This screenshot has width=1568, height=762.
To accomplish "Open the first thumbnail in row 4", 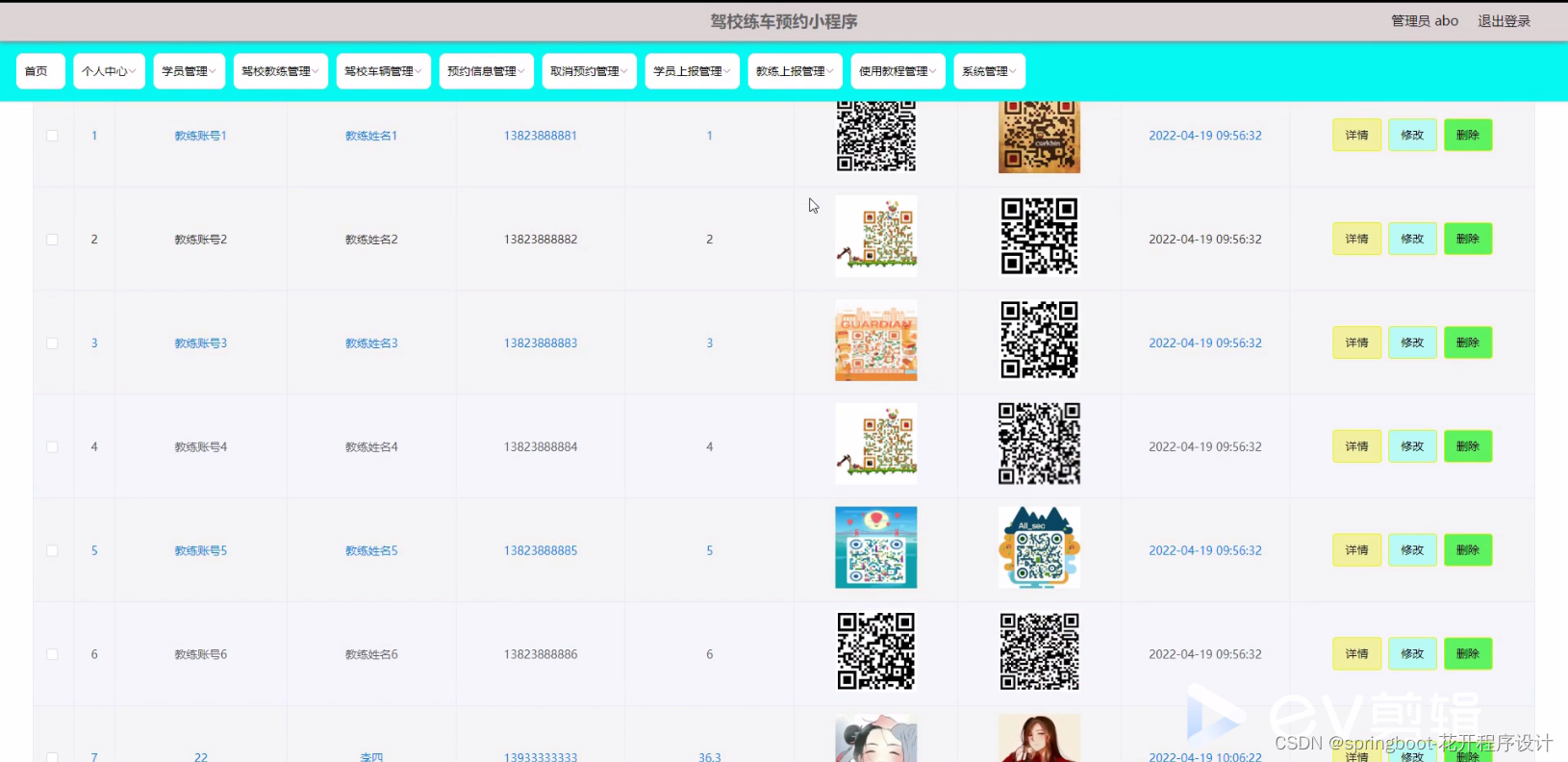I will pos(876,444).
